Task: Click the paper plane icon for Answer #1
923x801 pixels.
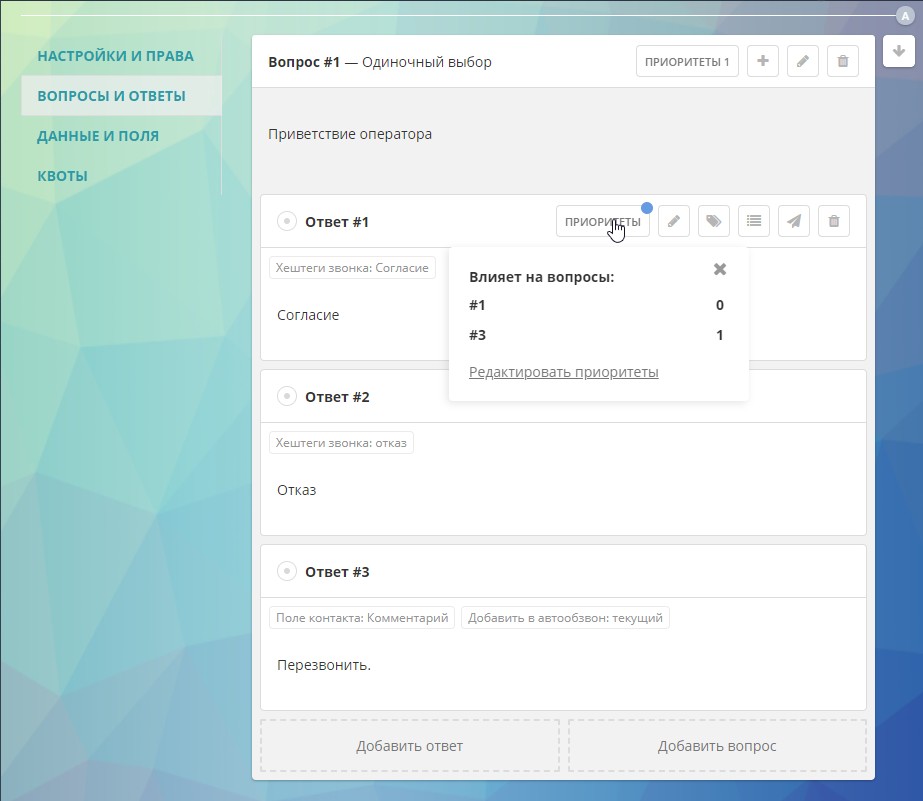Action: pos(794,221)
